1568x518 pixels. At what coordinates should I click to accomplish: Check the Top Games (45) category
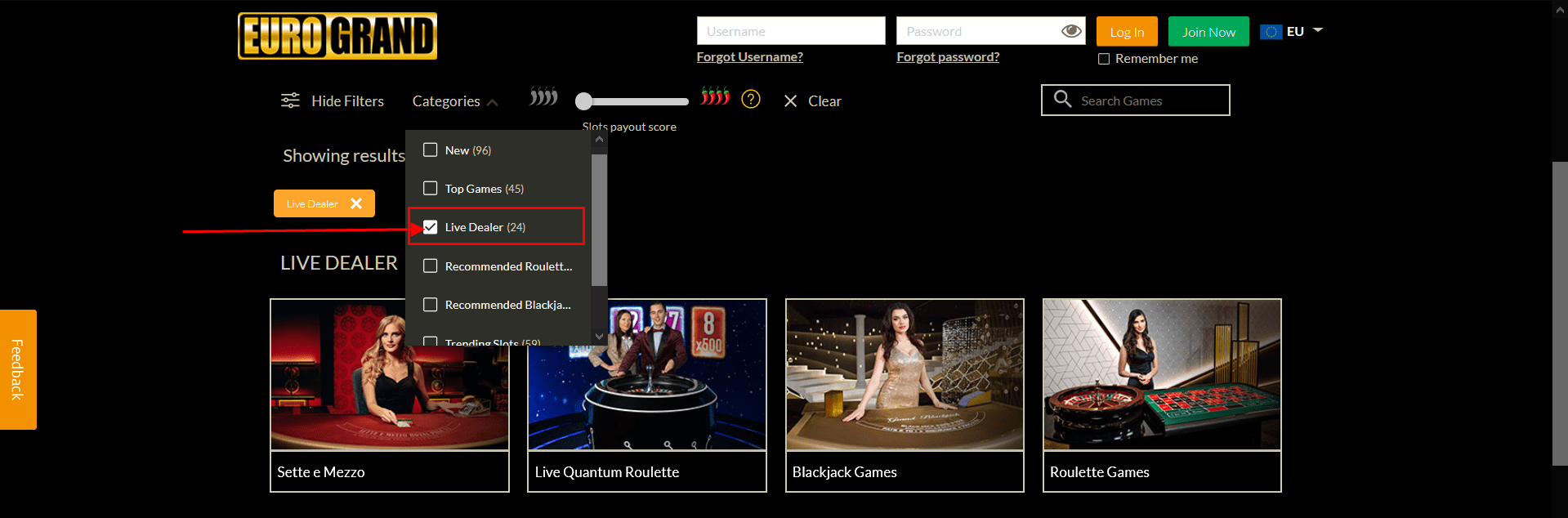431,188
